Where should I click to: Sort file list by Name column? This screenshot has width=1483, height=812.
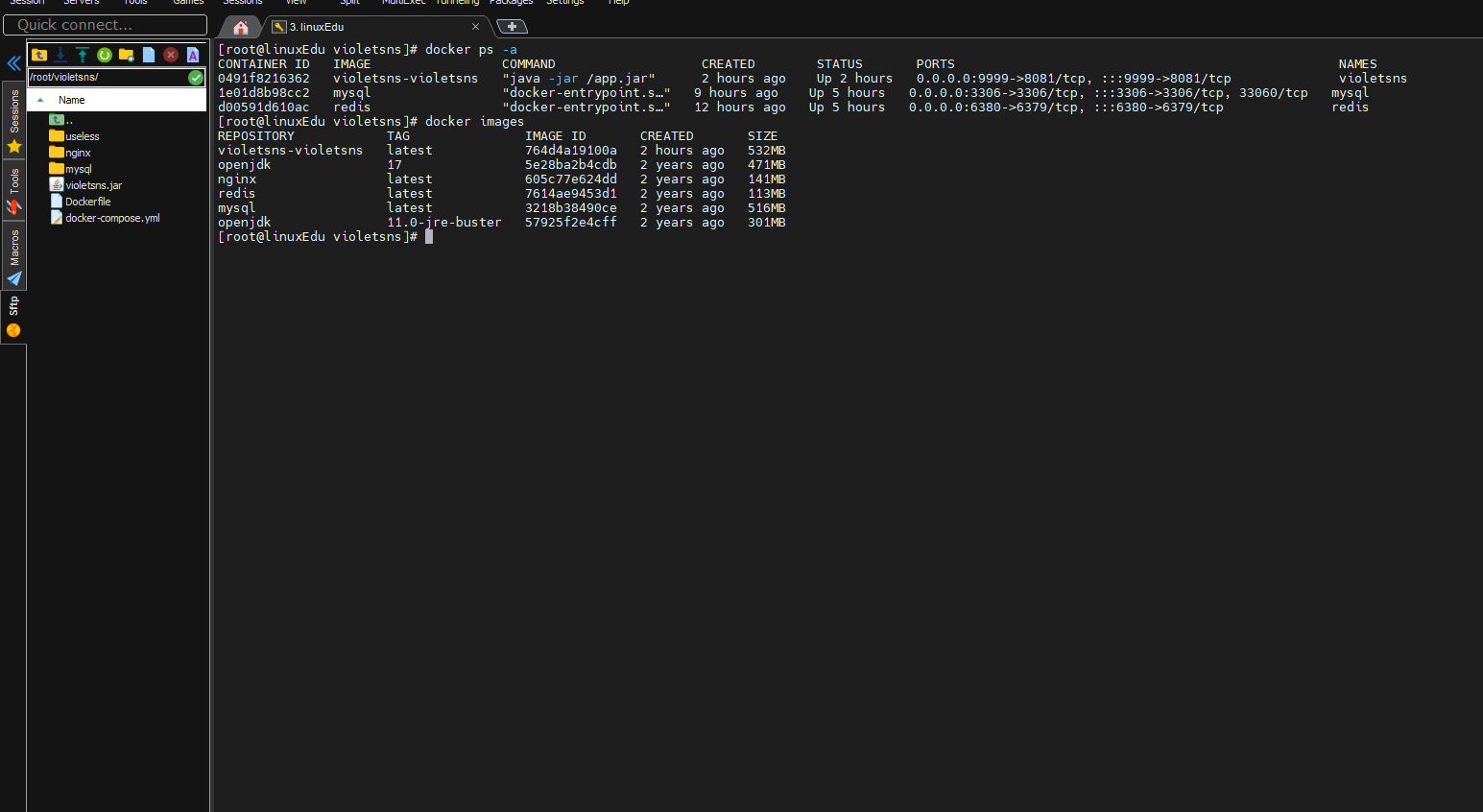coord(72,100)
